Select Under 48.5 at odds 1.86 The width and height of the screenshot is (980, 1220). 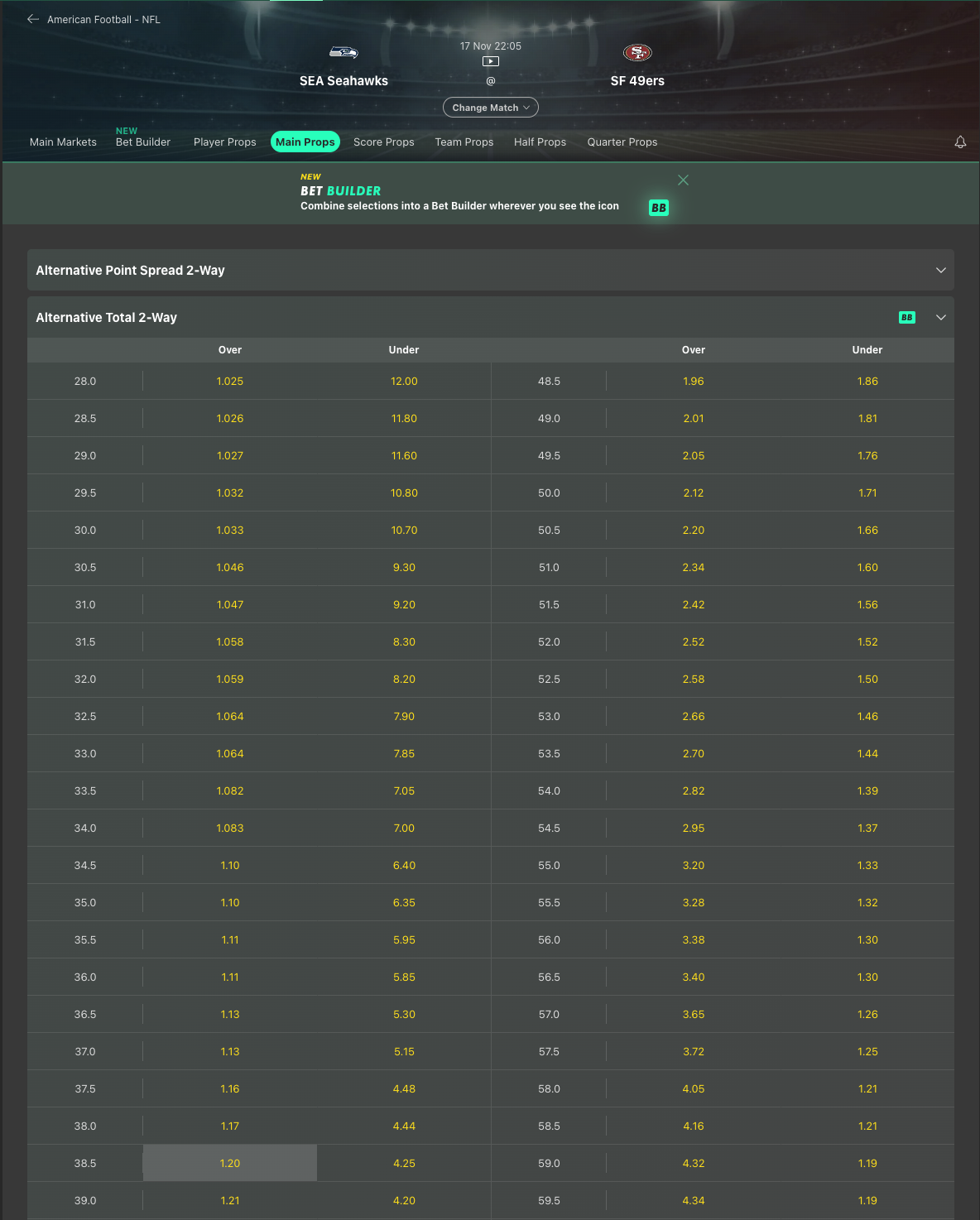(x=867, y=382)
